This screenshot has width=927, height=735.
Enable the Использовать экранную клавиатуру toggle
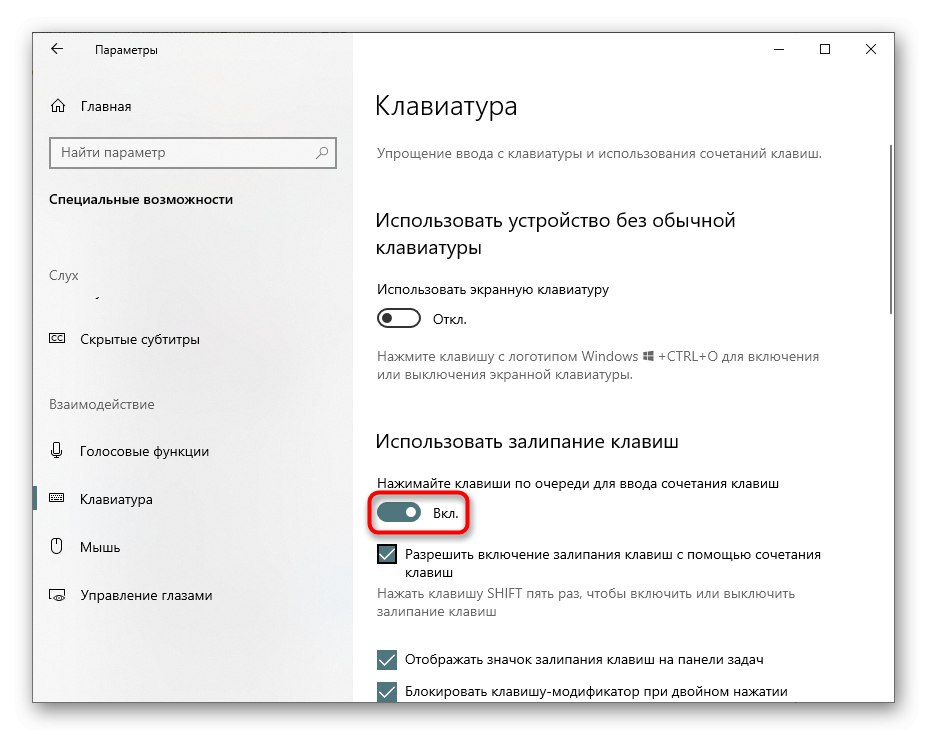tap(398, 317)
